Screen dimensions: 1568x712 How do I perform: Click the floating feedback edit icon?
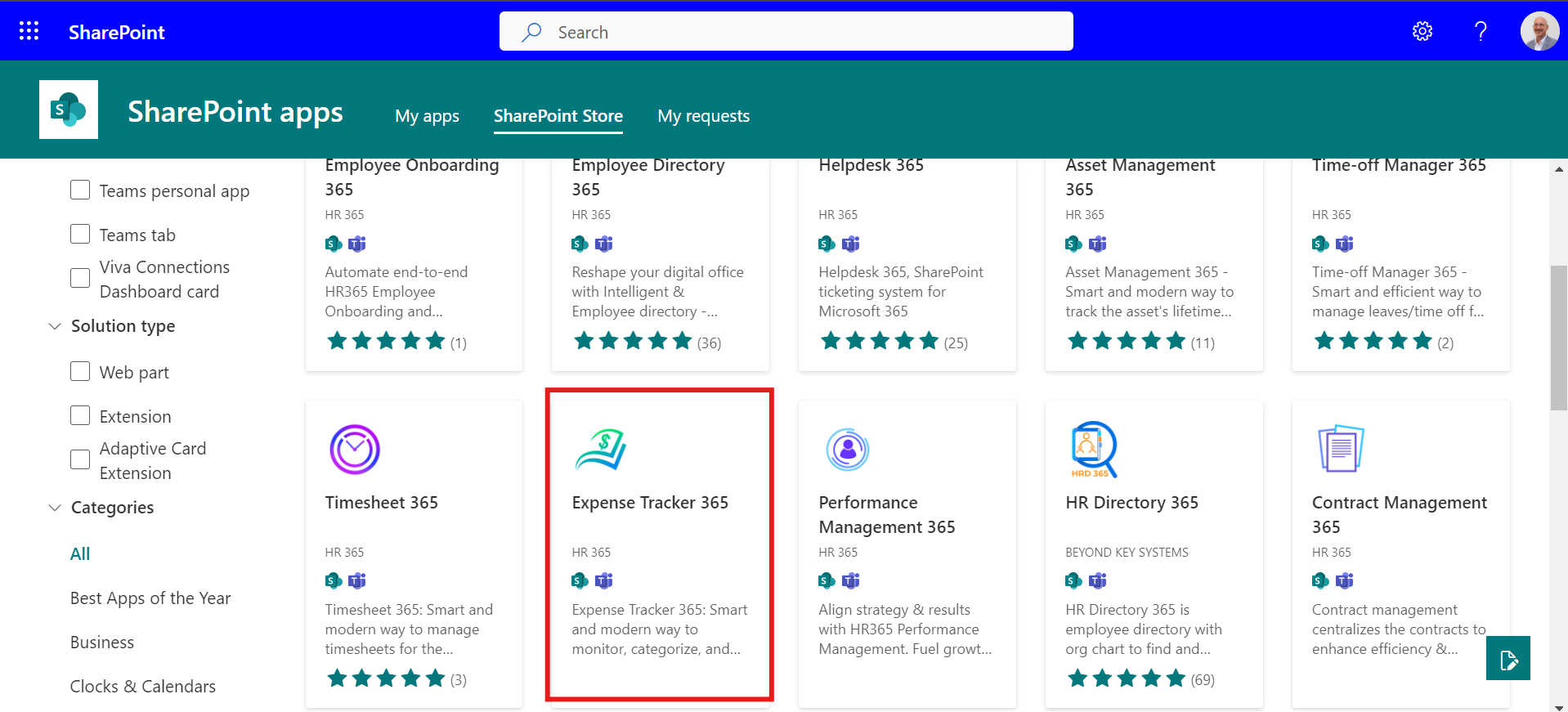point(1508,658)
